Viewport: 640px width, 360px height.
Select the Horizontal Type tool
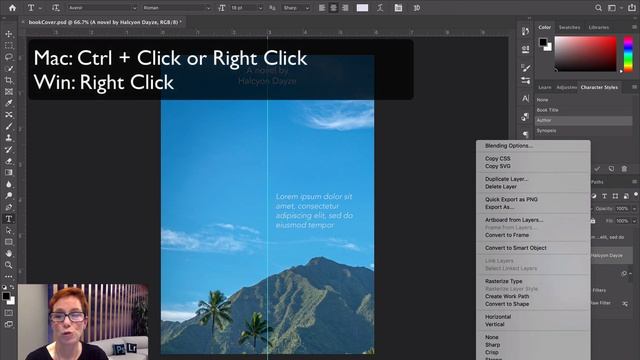tap(9, 219)
